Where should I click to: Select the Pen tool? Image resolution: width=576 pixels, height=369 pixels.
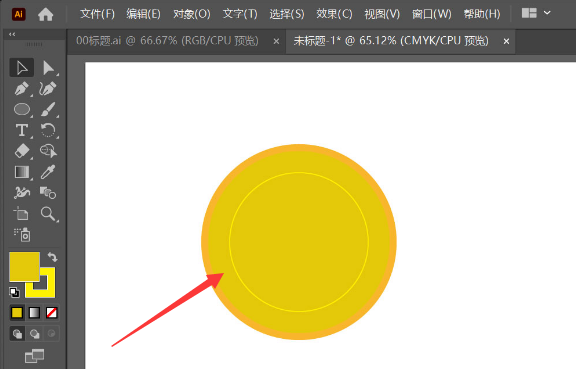pos(22,89)
